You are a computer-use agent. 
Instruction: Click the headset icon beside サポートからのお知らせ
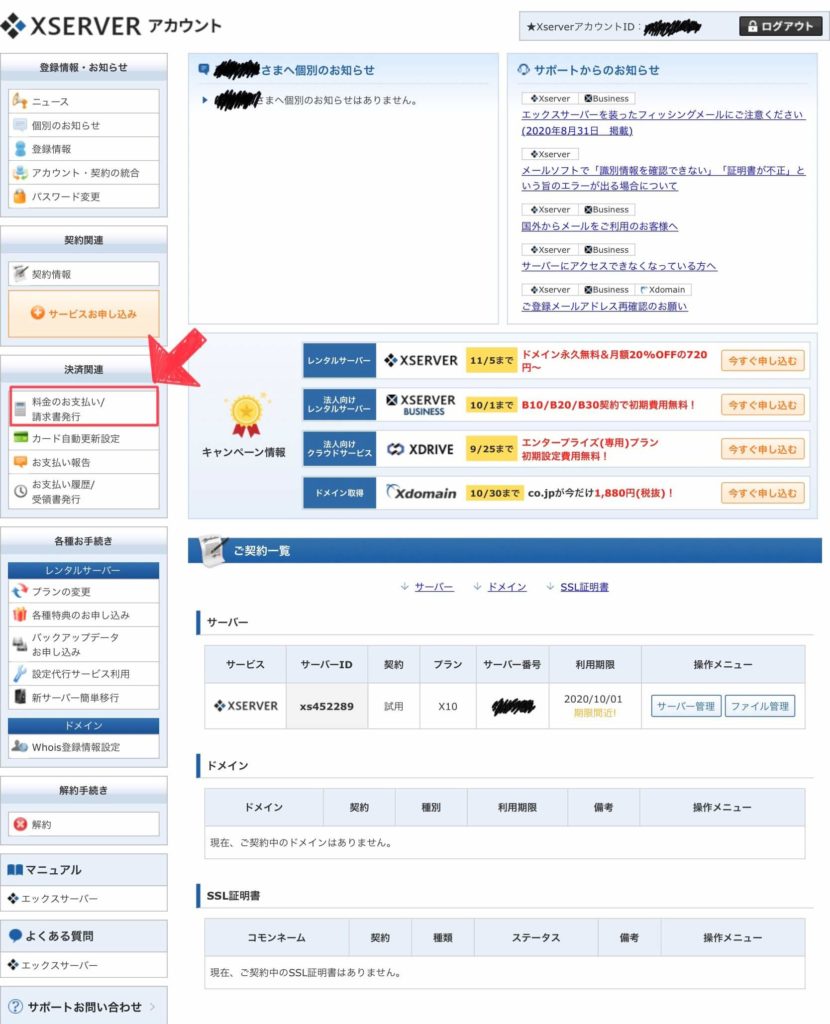[x=523, y=69]
